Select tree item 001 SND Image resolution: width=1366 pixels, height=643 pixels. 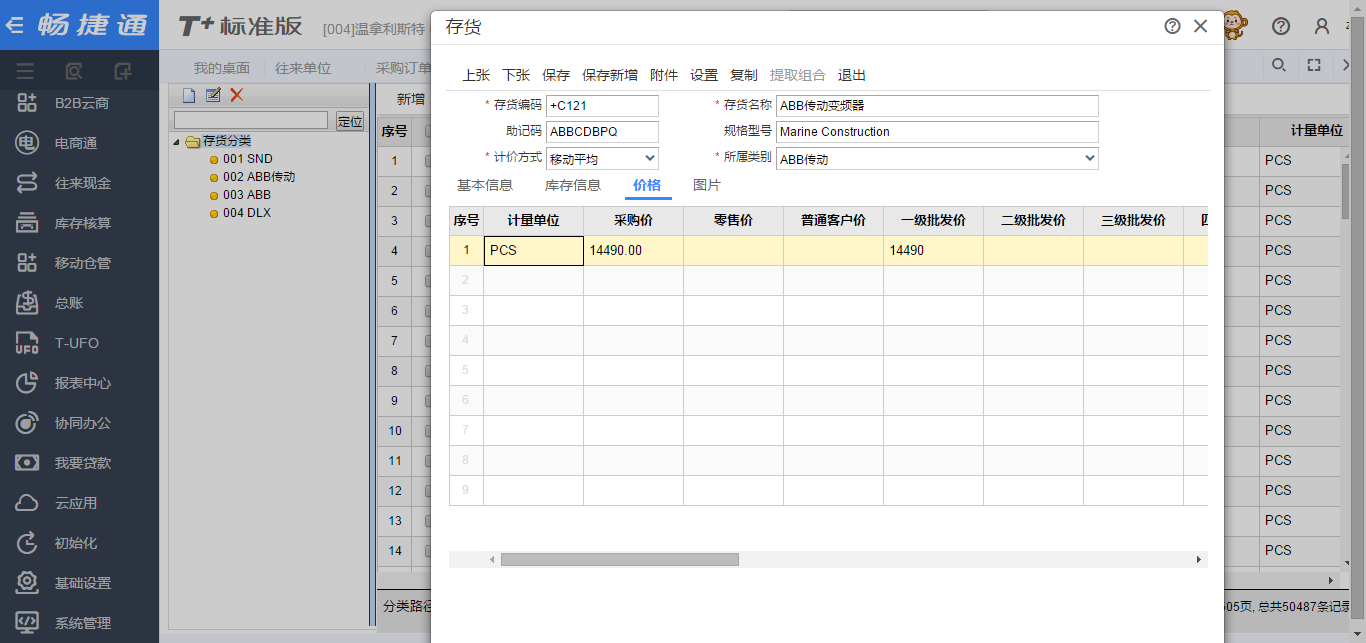coord(247,159)
